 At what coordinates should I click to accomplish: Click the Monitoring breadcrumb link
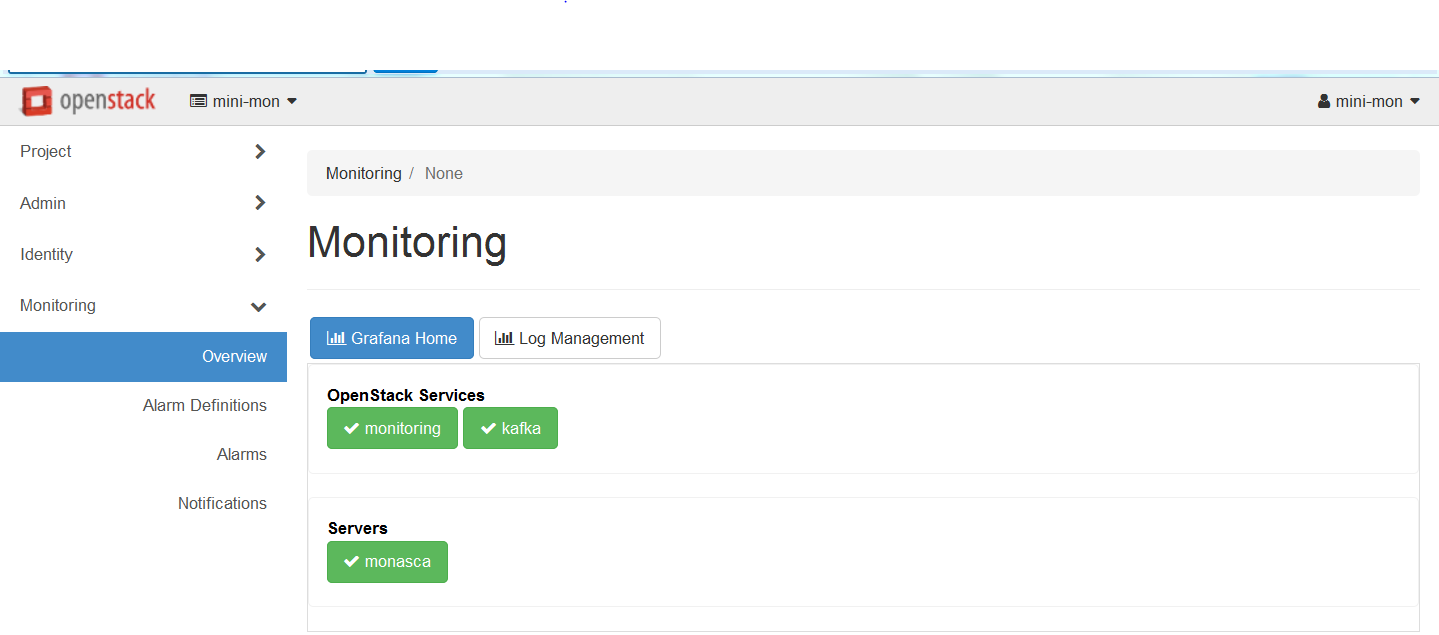point(363,173)
